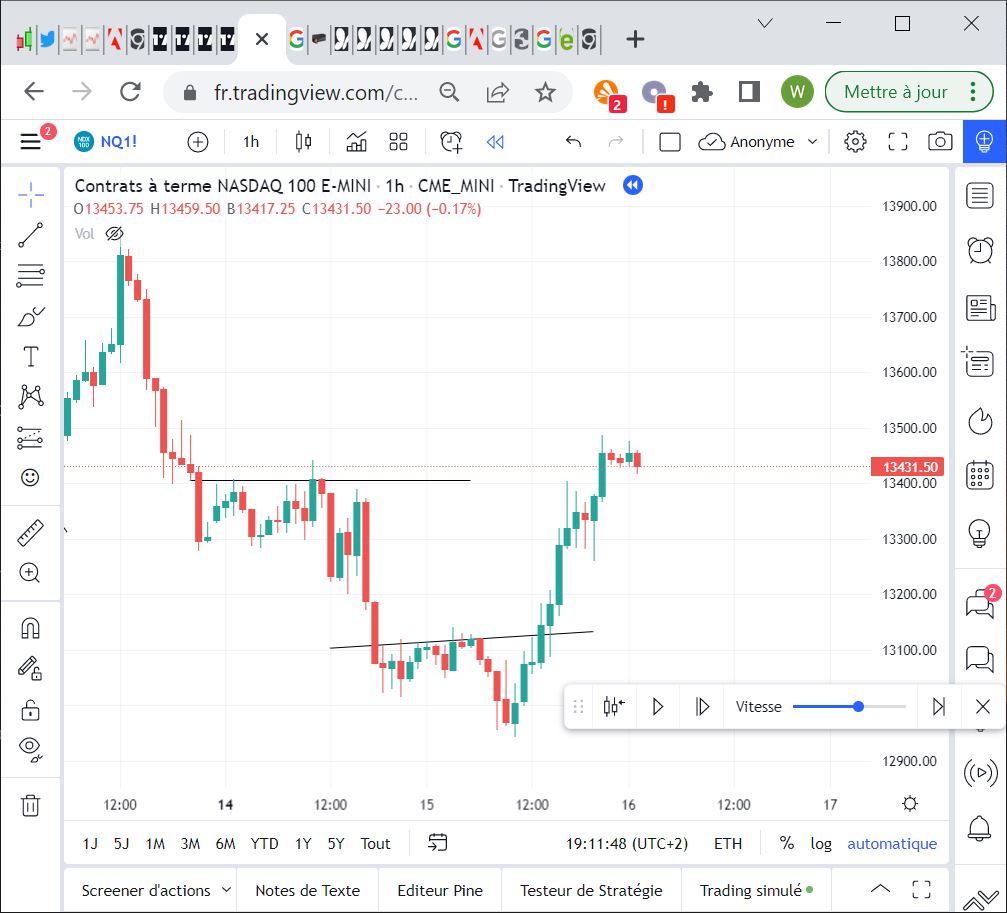Click the NQ1! symbol search

107,141
